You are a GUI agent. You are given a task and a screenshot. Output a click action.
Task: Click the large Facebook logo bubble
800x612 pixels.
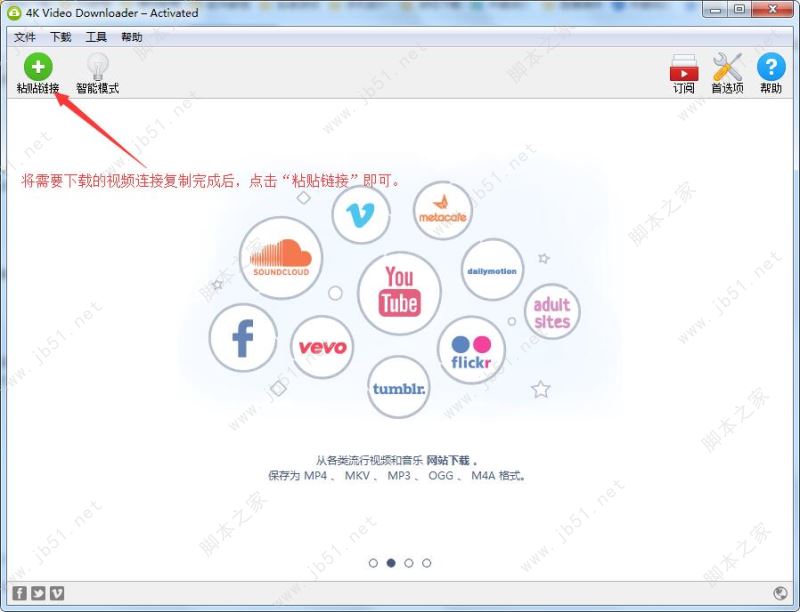pos(243,338)
